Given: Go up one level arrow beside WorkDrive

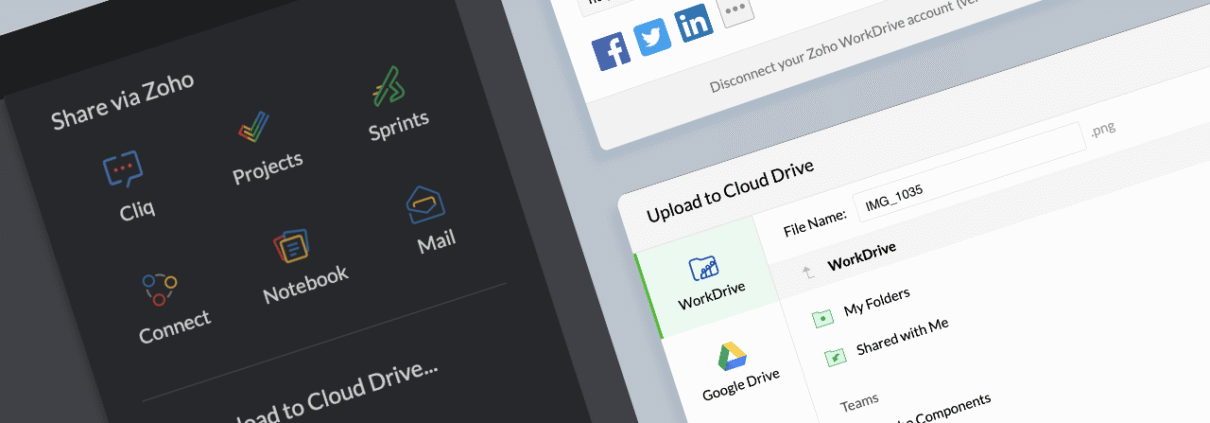Looking at the screenshot, I should 809,270.
